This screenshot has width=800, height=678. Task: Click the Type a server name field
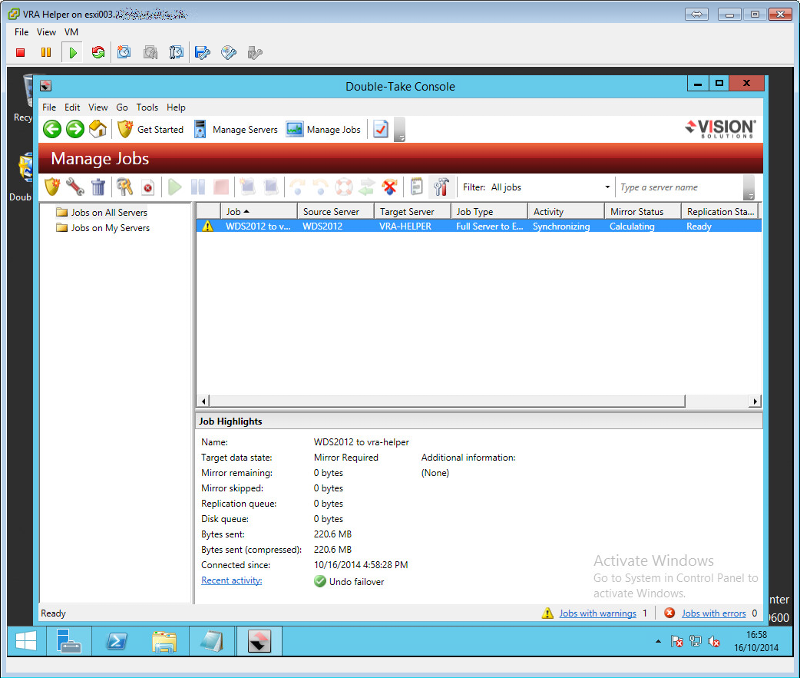680,187
